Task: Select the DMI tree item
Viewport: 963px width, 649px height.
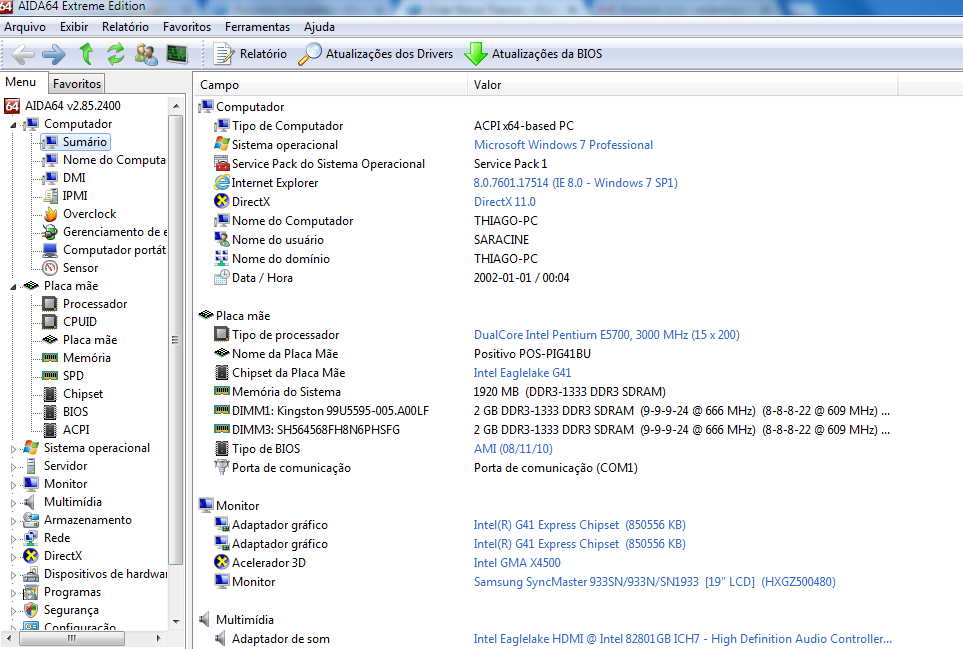Action: [74, 177]
